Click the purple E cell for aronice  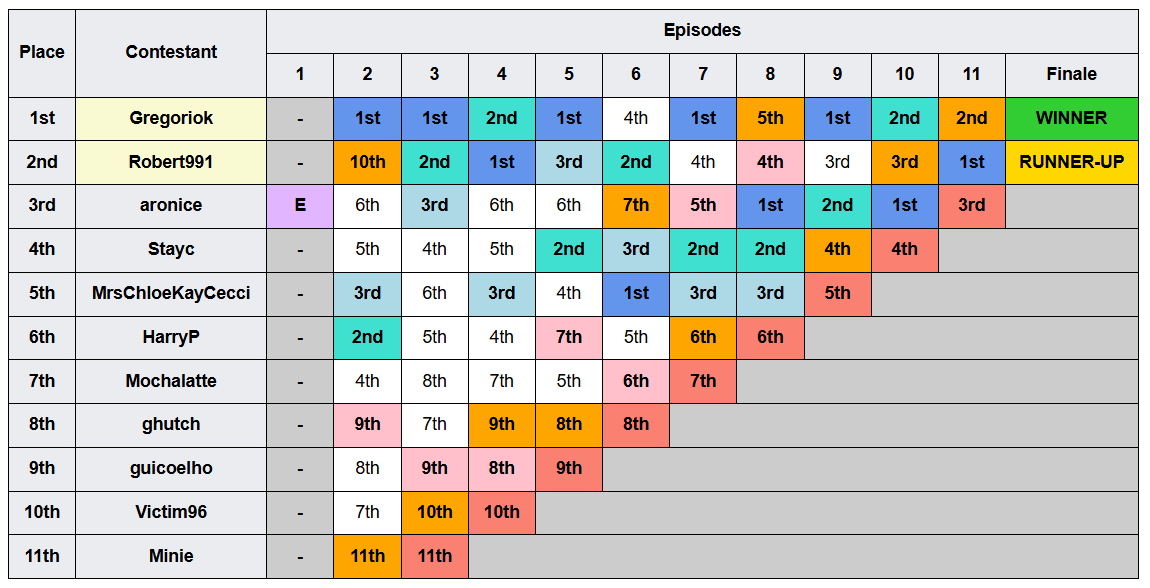click(x=300, y=206)
